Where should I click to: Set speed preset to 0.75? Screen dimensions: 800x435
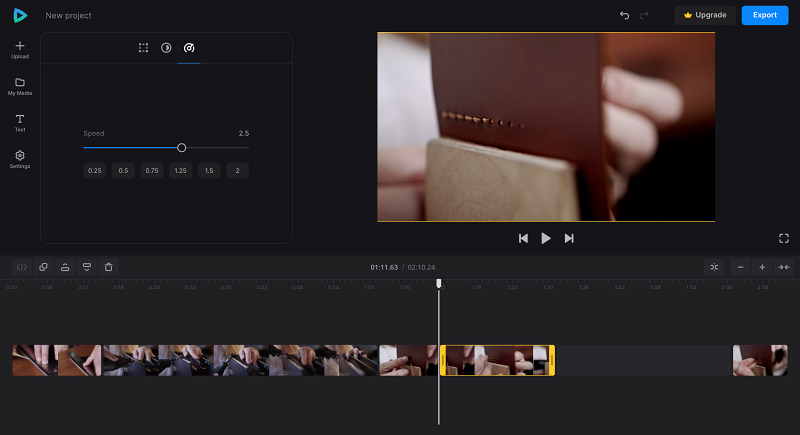(x=152, y=171)
